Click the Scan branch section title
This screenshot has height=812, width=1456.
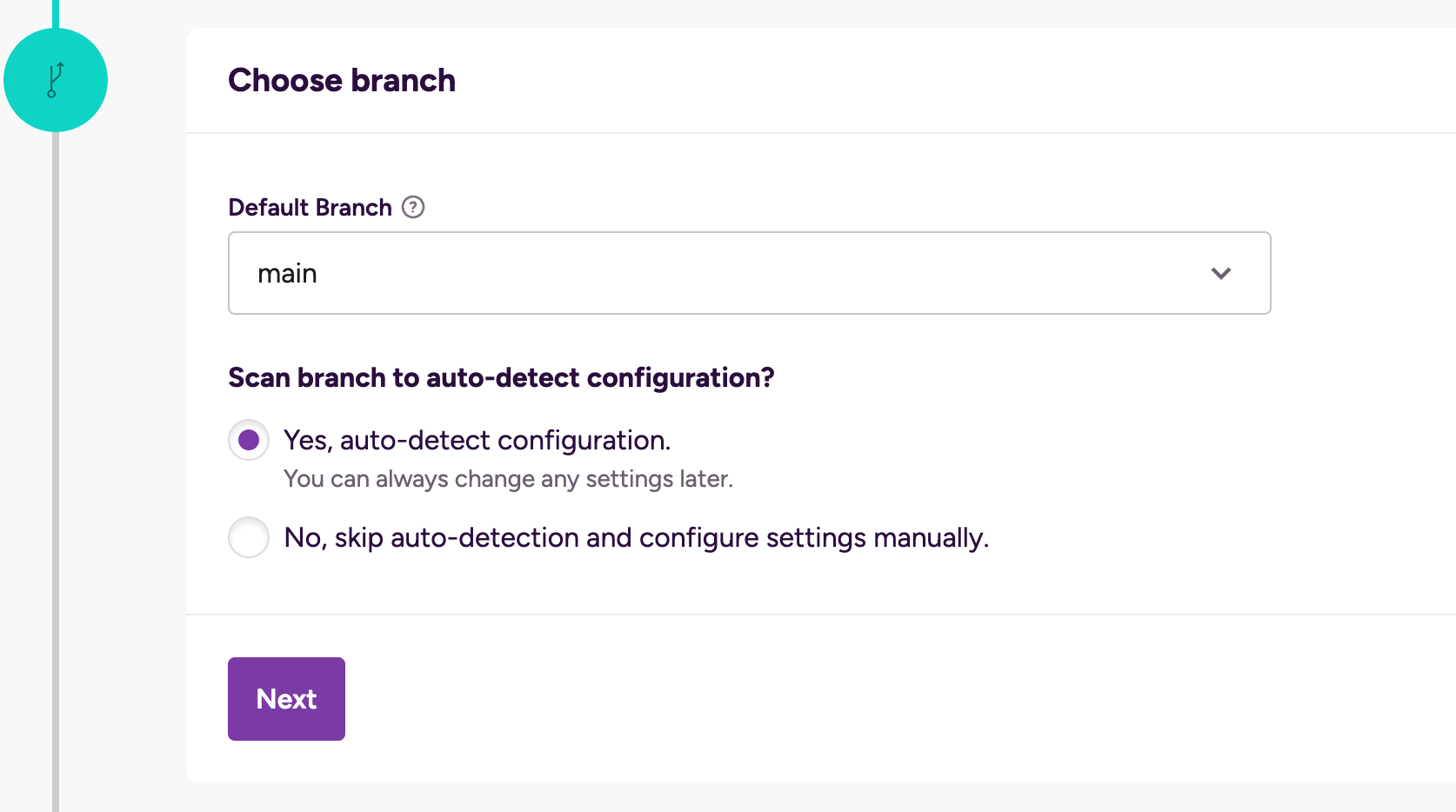pyautogui.click(x=500, y=377)
